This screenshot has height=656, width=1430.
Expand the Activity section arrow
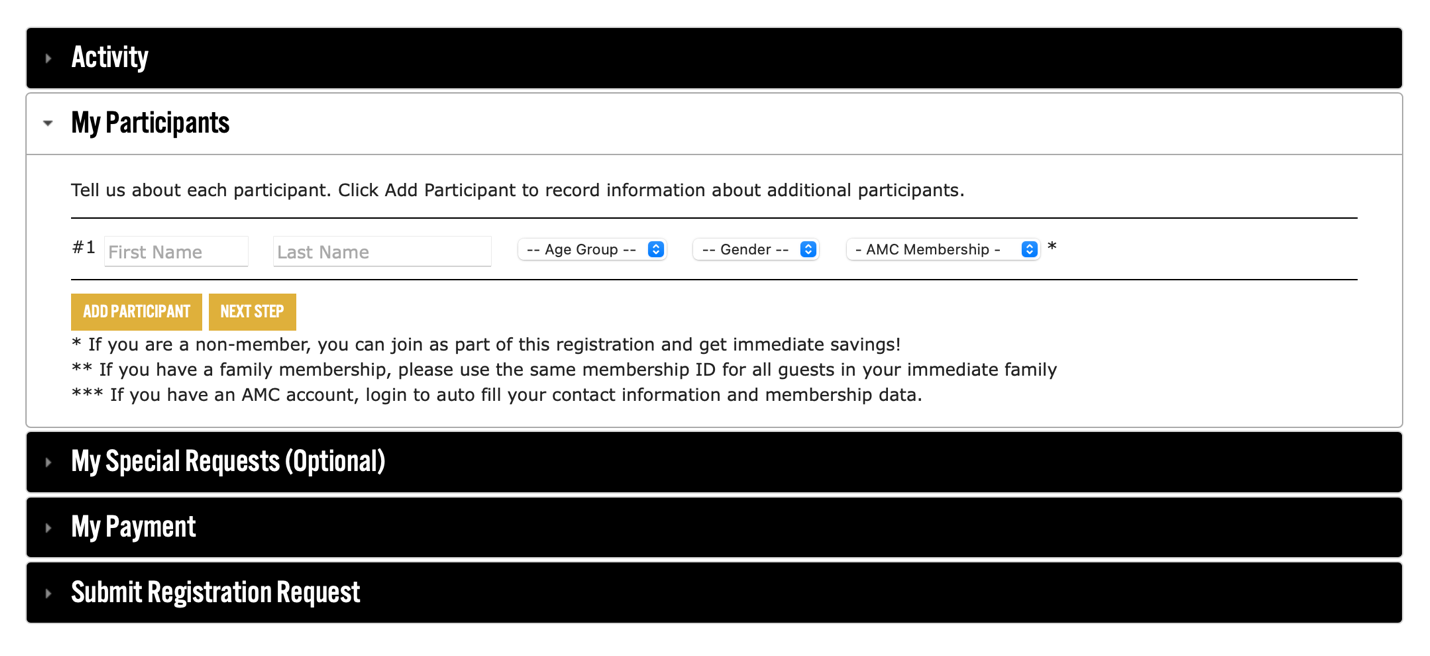point(48,59)
